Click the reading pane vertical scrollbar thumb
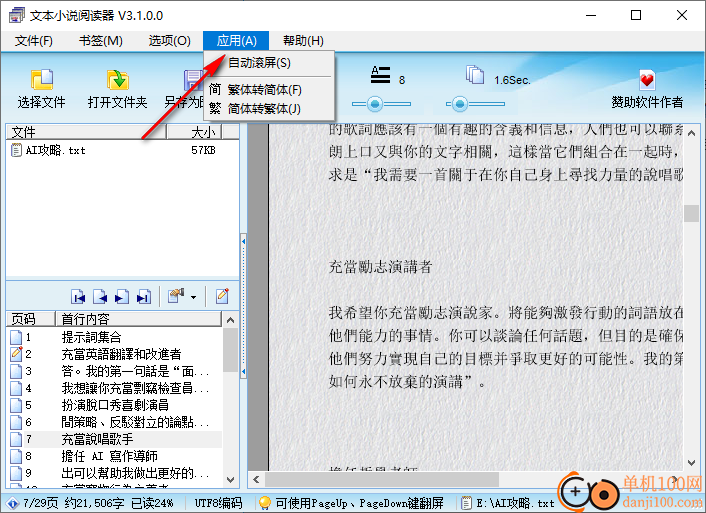 coord(692,213)
